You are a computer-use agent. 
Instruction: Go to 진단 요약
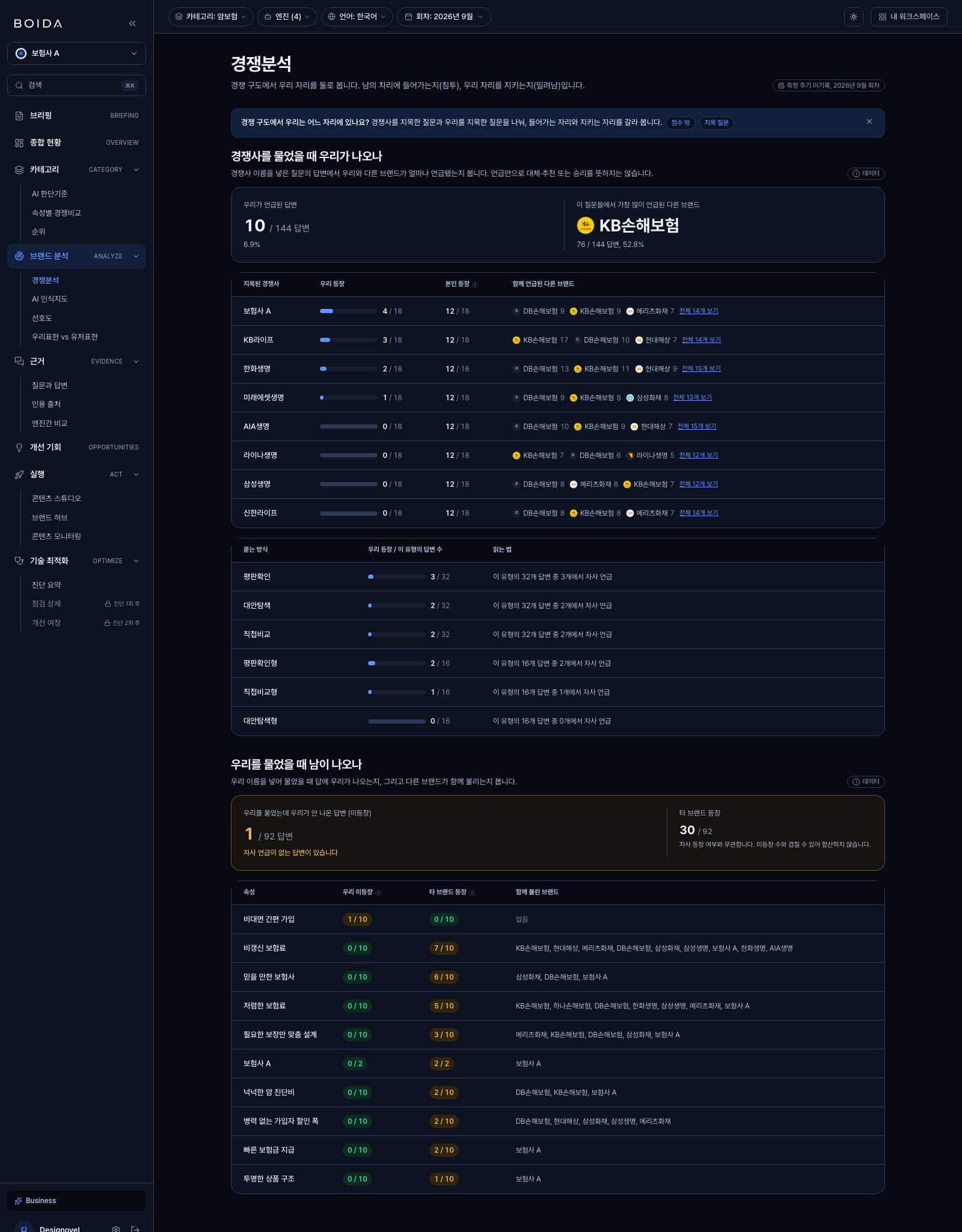tap(46, 585)
